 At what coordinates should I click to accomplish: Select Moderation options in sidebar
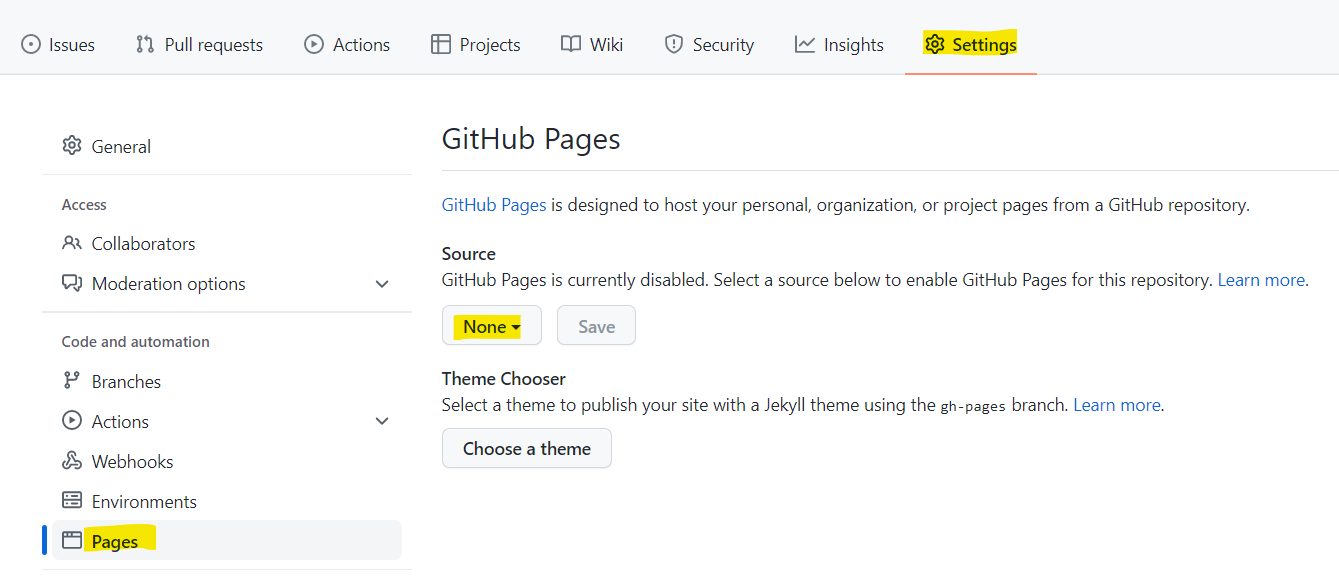tap(227, 283)
